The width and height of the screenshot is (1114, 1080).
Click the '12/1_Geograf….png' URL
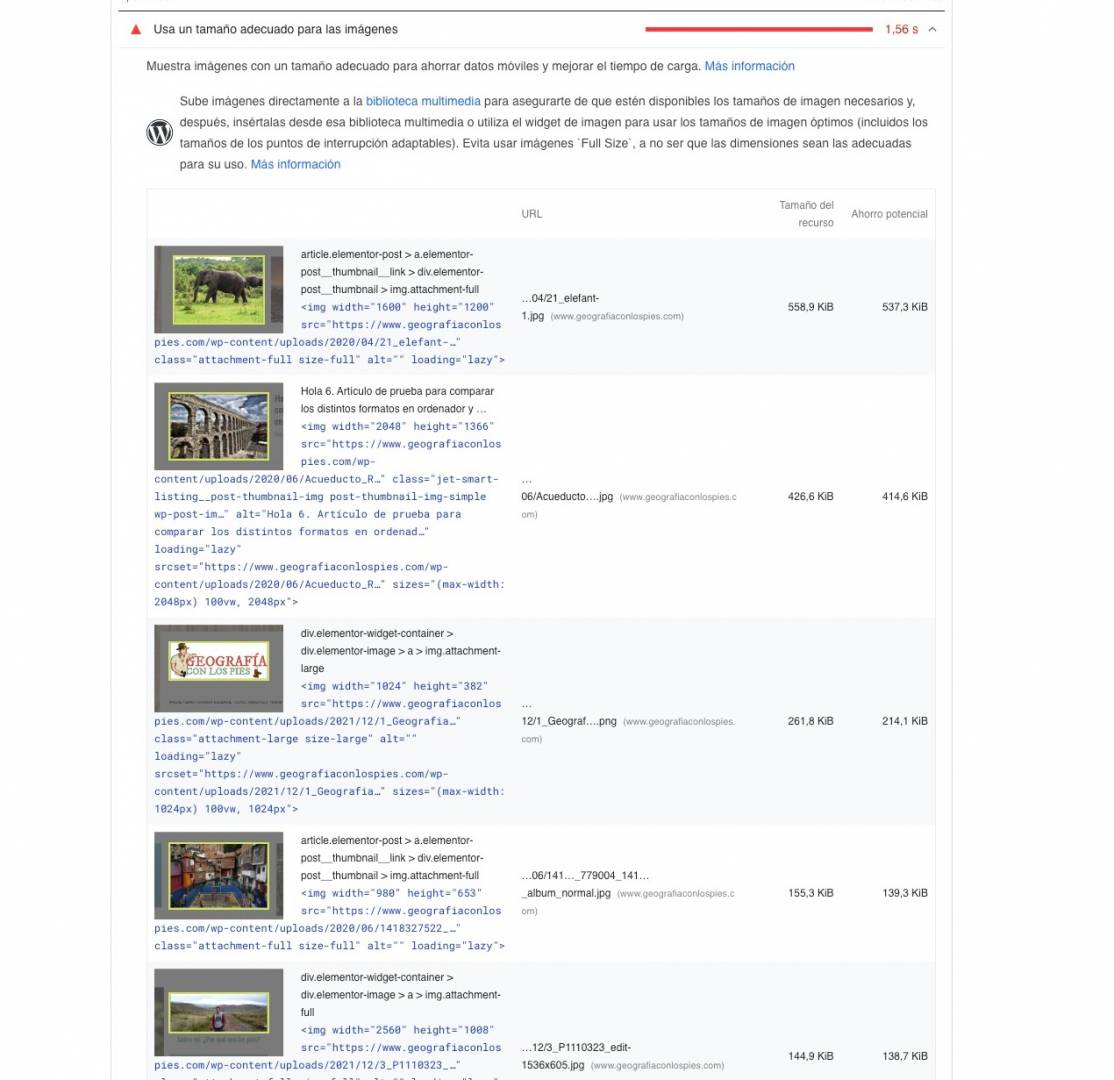568,721
